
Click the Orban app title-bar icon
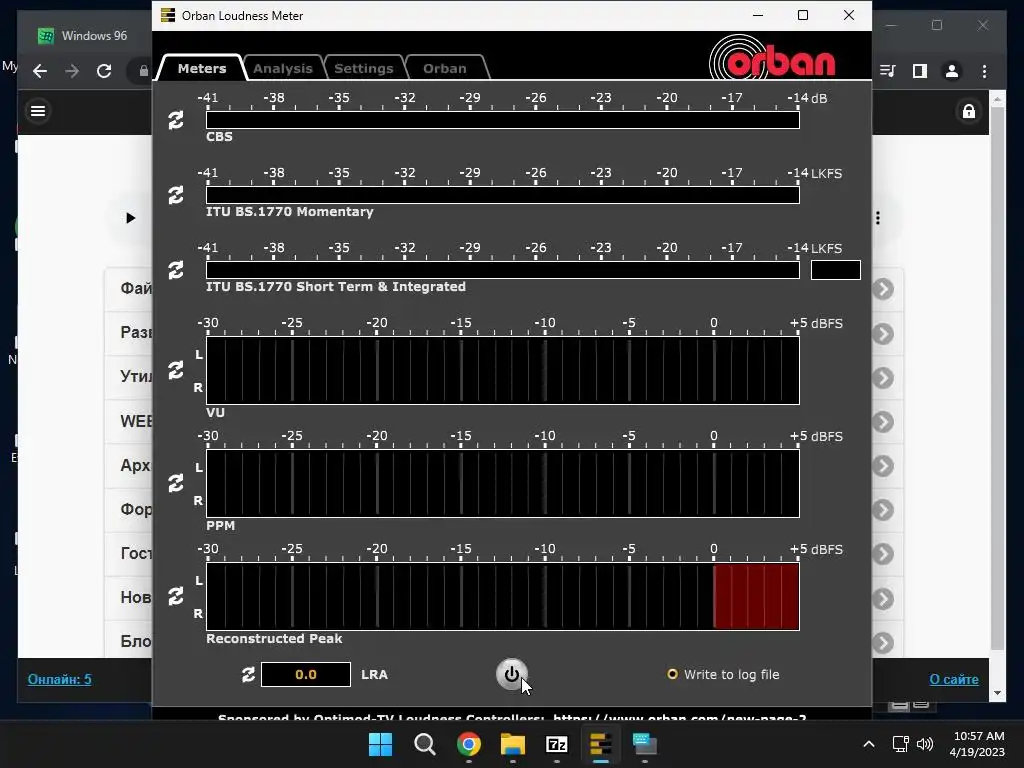tap(168, 15)
